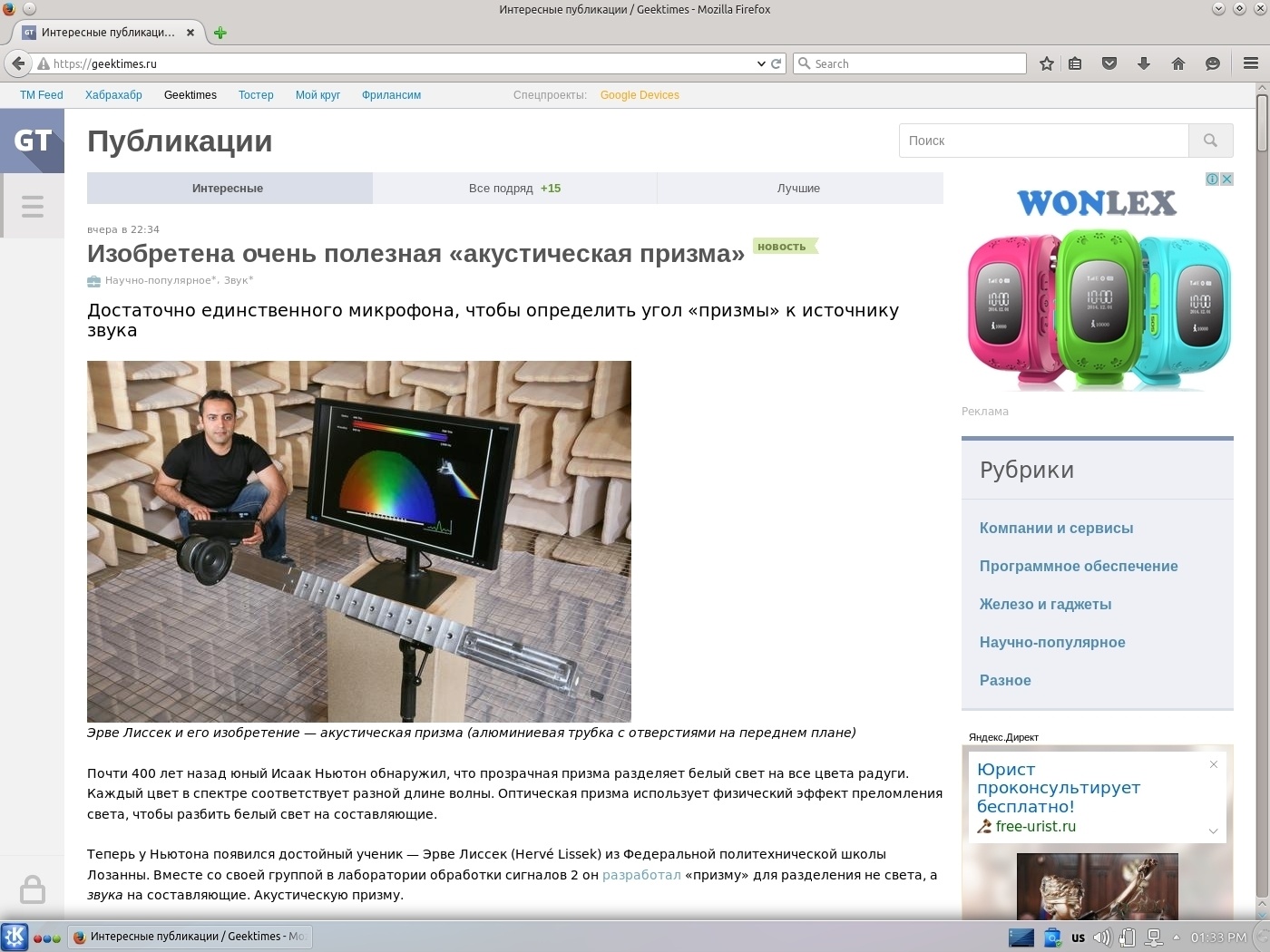Open the Firefox downloads arrow icon

click(x=1144, y=63)
